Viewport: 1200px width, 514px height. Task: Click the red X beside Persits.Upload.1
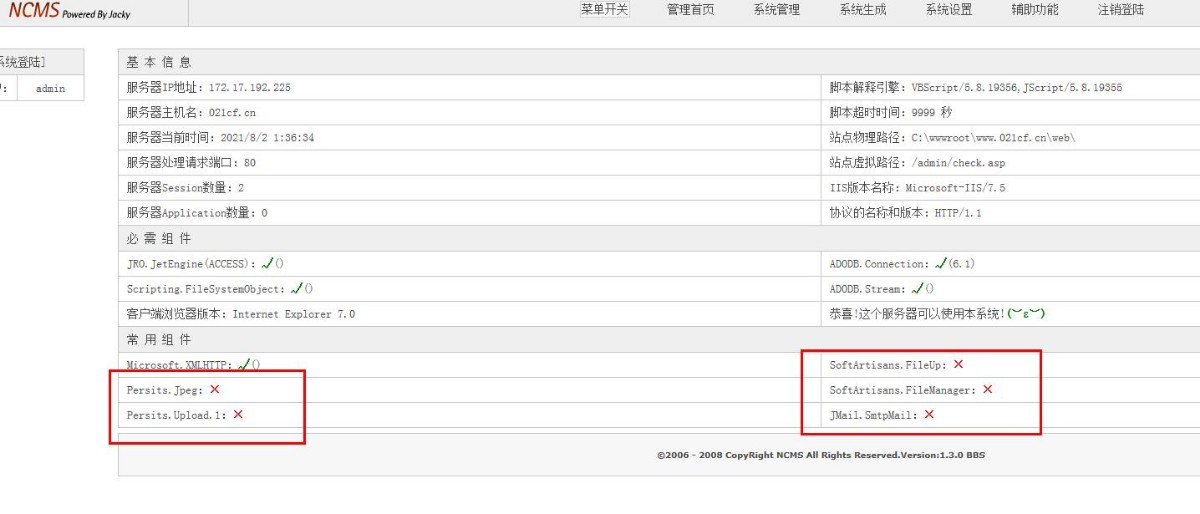[238, 414]
